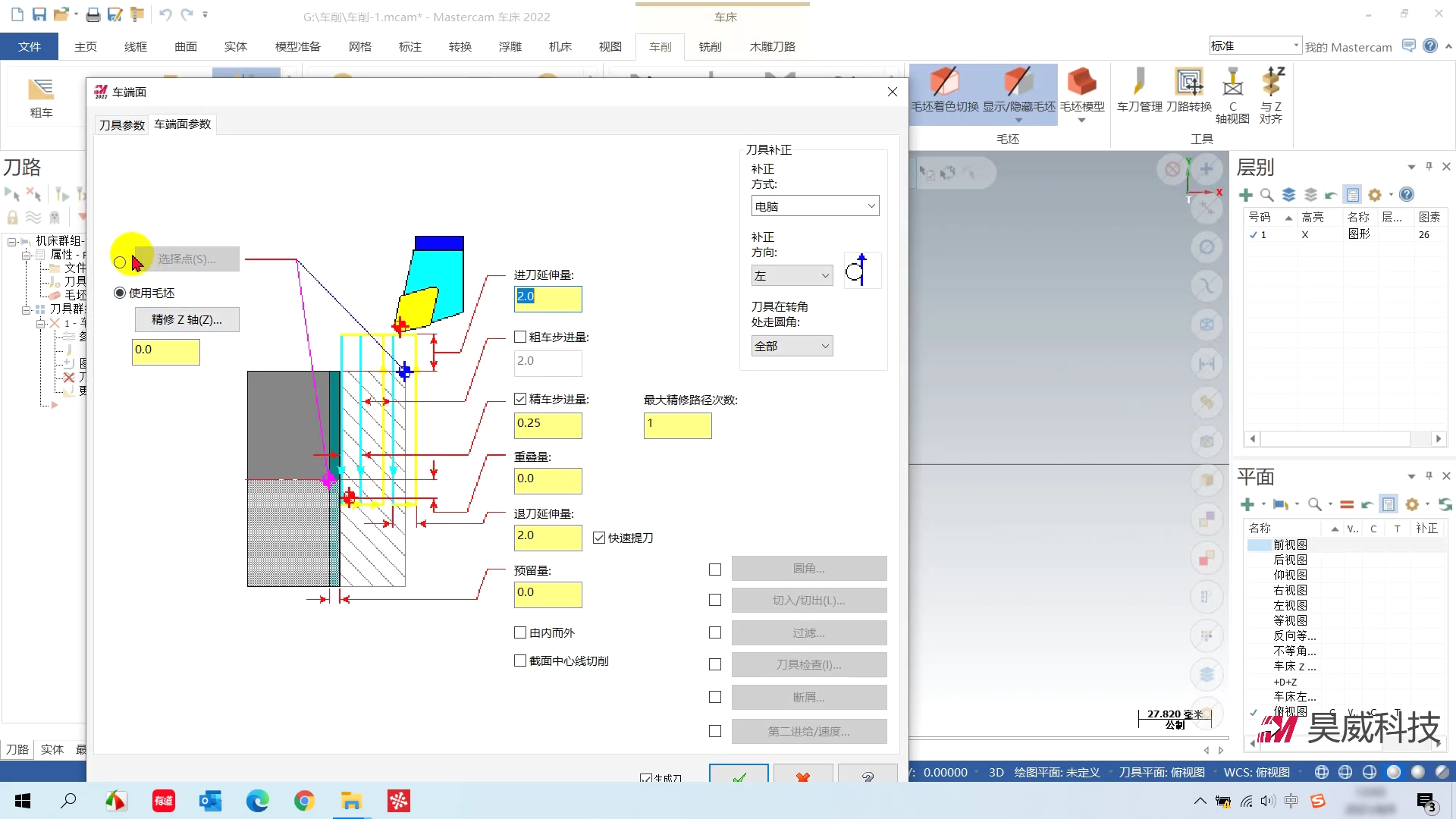Click the 精修 Z 轴(Z)... button
This screenshot has width=1456, height=819.
pos(187,320)
